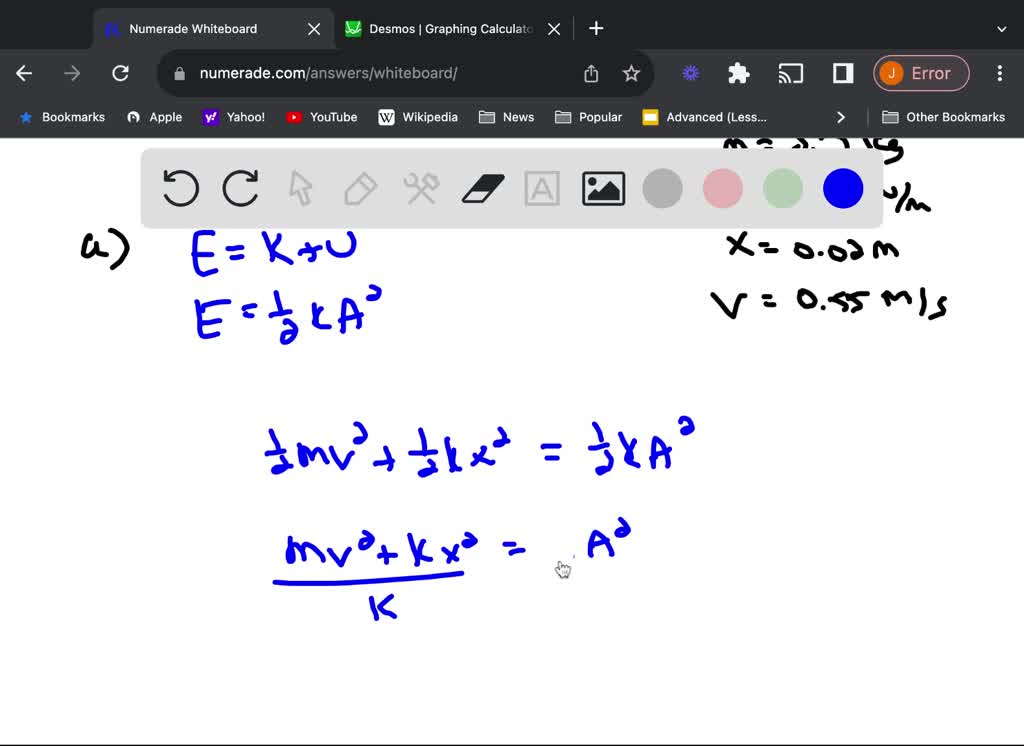
Task: Select the Undo icon on the whiteboard toolbar
Action: [x=180, y=188]
